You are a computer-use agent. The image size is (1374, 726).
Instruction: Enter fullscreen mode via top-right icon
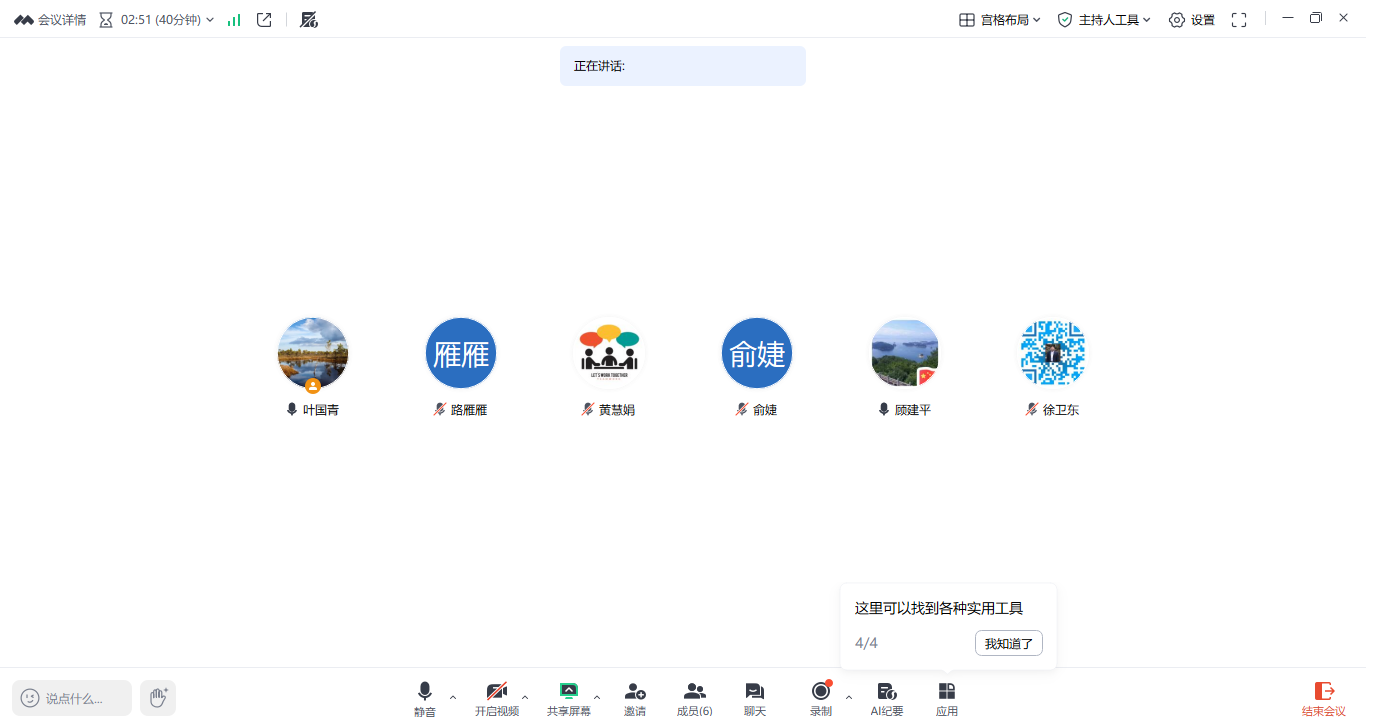tap(1239, 20)
